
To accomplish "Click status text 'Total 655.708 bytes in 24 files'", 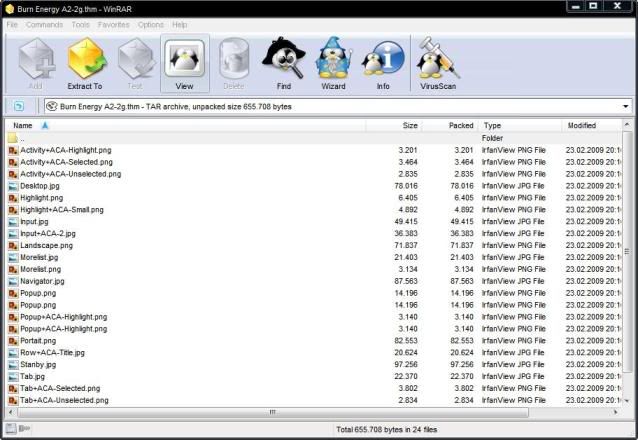I will [x=387, y=429].
